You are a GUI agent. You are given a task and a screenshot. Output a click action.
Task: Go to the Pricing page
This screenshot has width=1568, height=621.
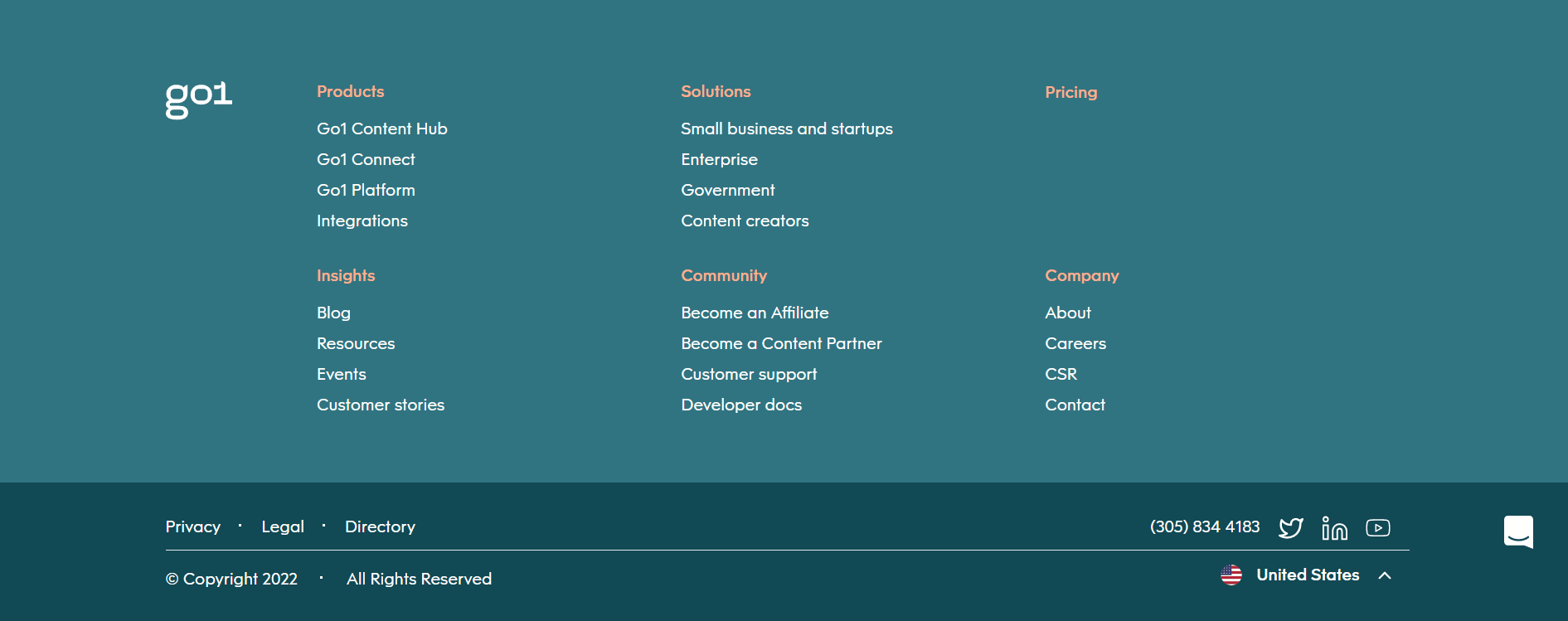1070,92
